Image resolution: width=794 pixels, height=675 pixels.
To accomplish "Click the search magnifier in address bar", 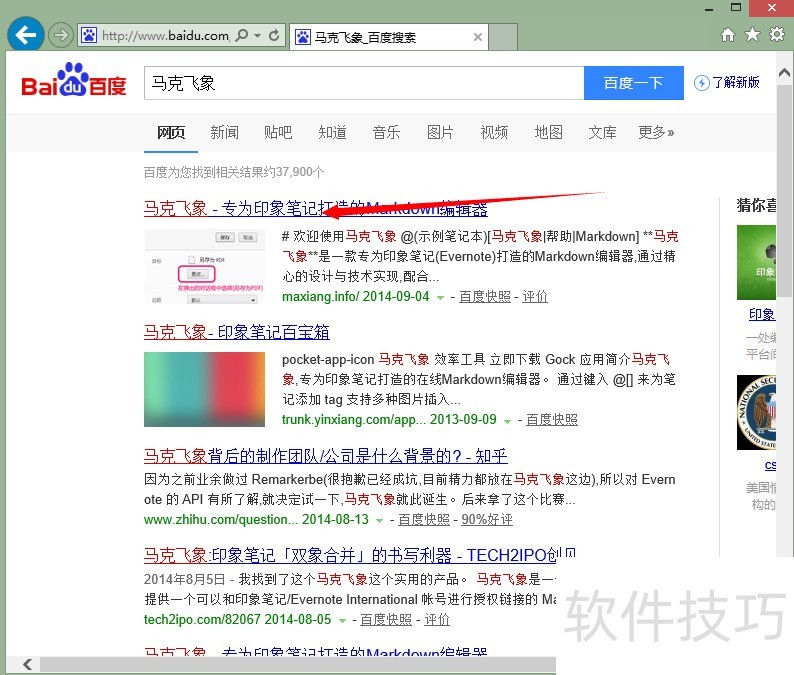I will (x=243, y=35).
